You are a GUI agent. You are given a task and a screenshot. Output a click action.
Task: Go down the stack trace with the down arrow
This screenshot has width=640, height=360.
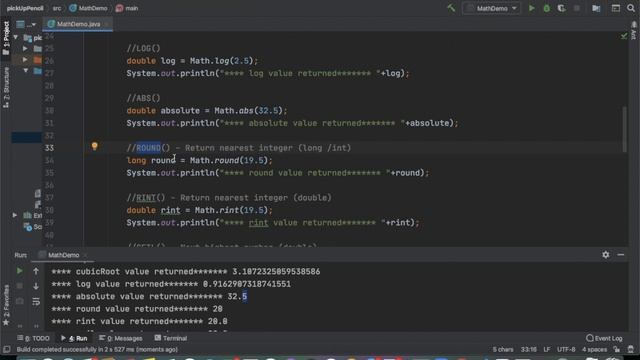pos(36,286)
